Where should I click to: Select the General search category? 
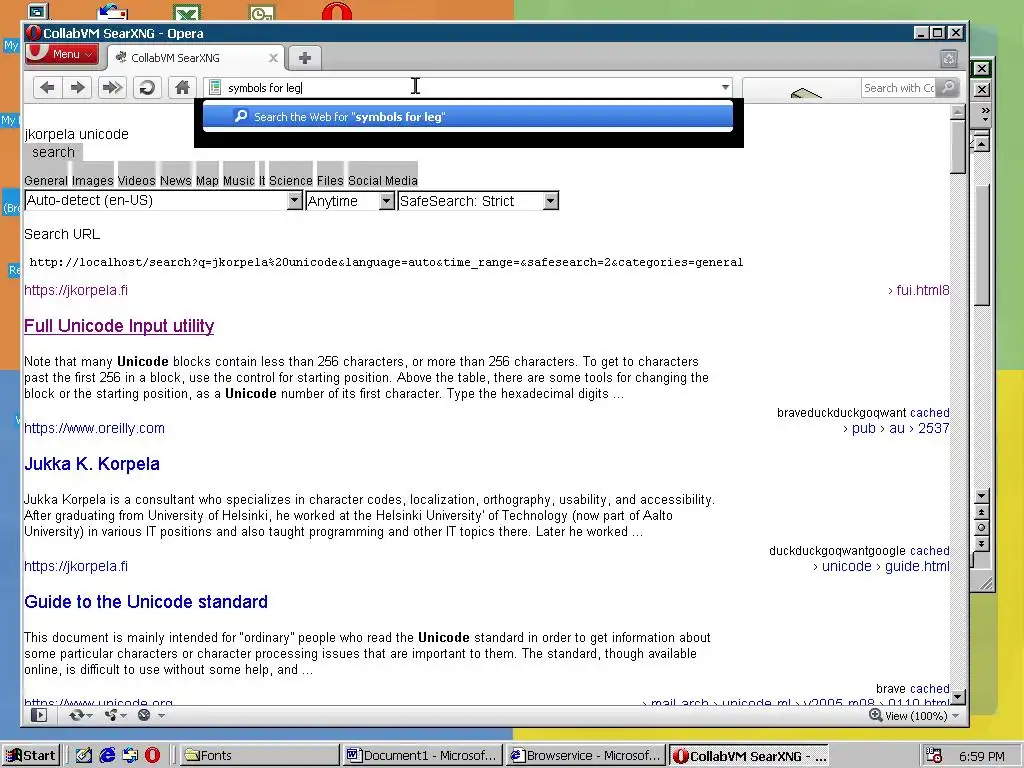[46, 180]
